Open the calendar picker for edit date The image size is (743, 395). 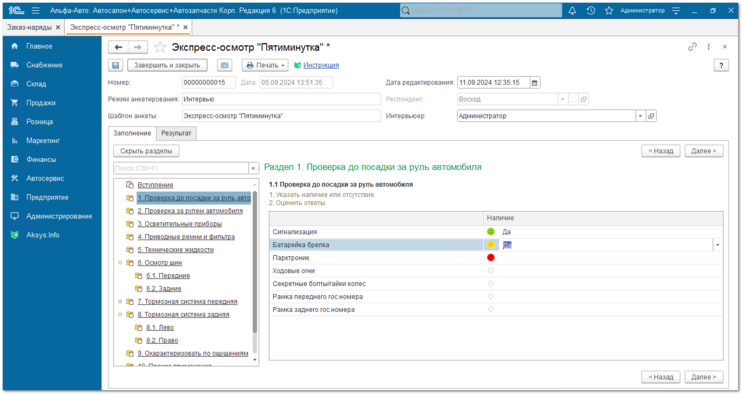tap(535, 82)
